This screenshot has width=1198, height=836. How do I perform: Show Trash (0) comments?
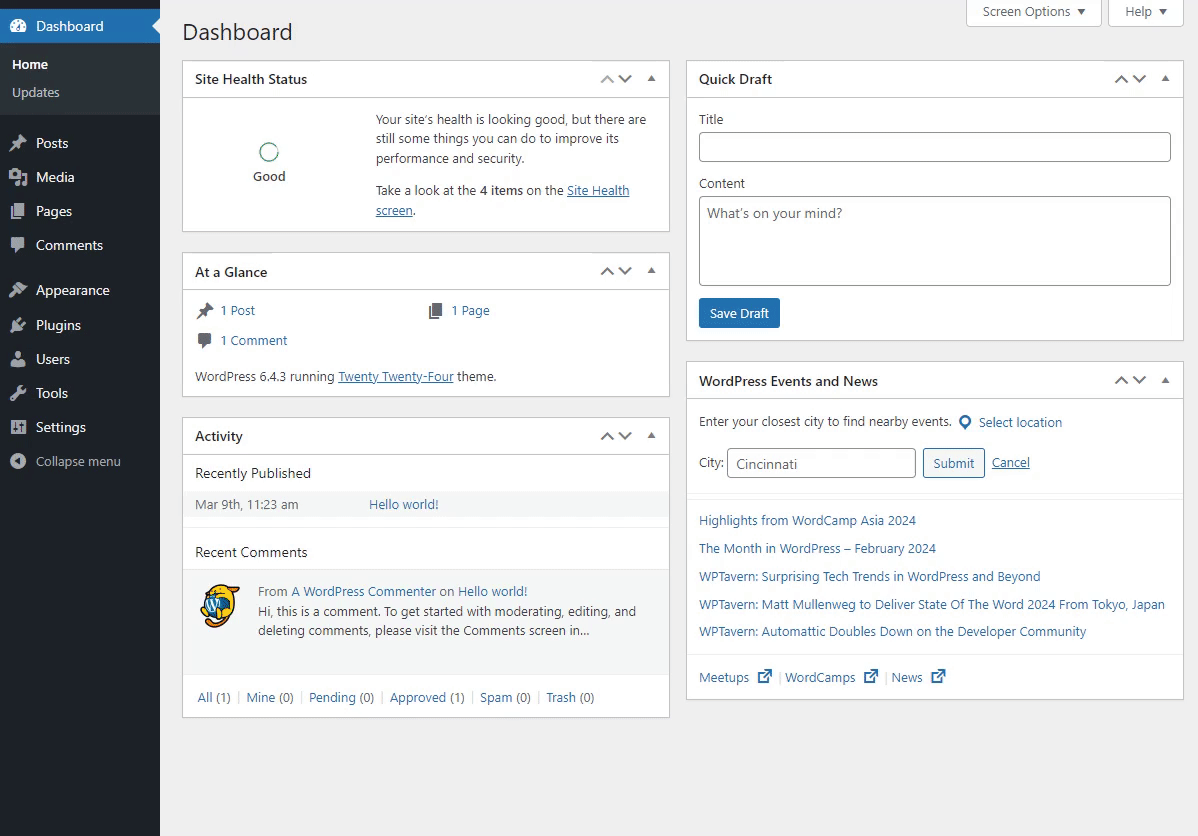click(x=570, y=698)
